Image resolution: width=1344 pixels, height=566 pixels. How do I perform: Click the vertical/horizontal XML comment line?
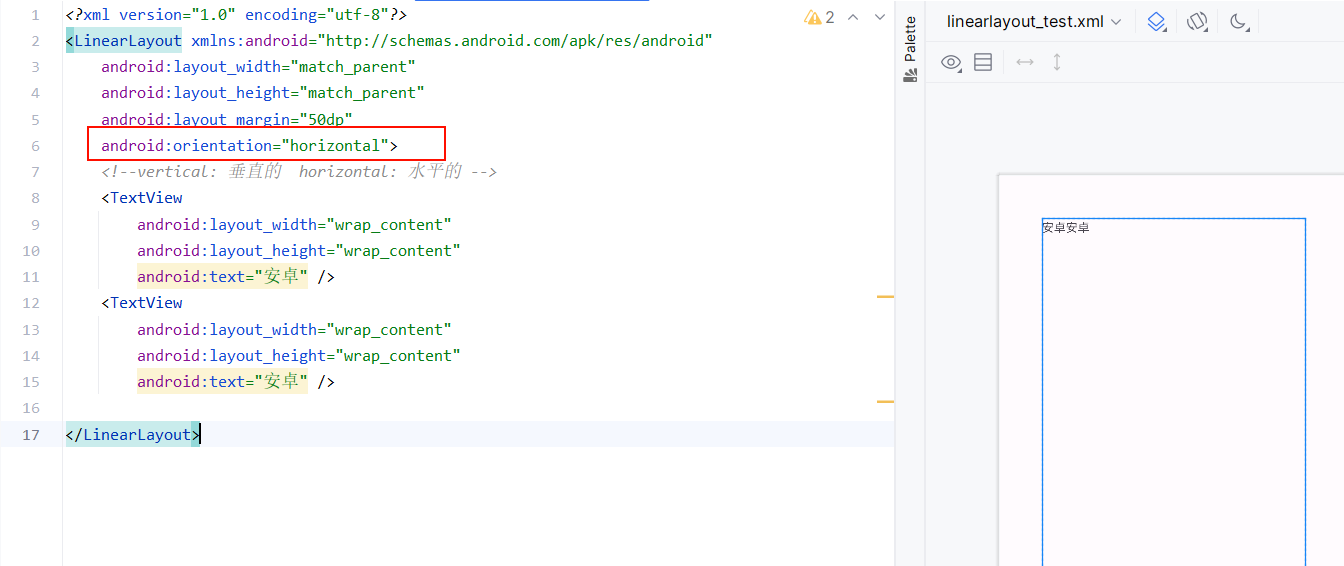[299, 172]
